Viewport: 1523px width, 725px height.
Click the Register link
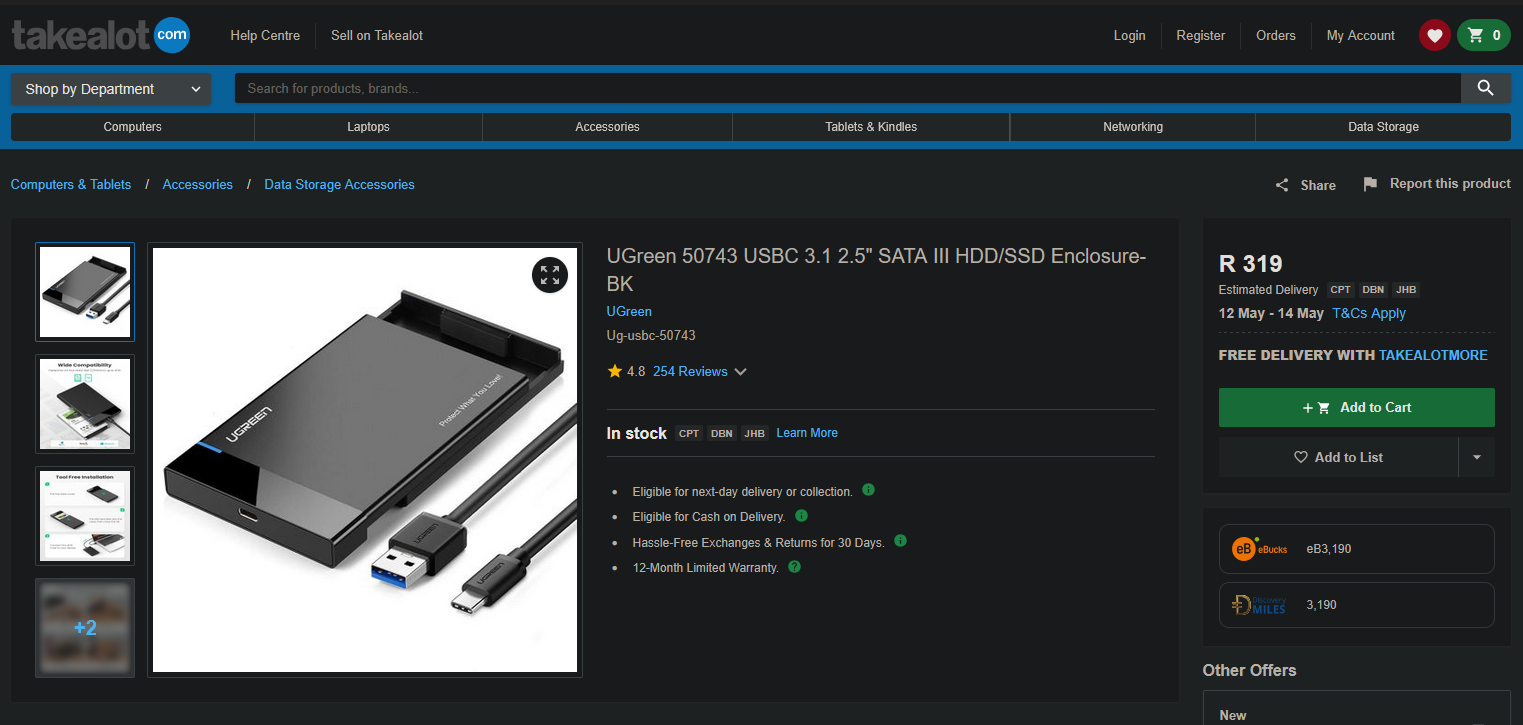(x=1200, y=35)
